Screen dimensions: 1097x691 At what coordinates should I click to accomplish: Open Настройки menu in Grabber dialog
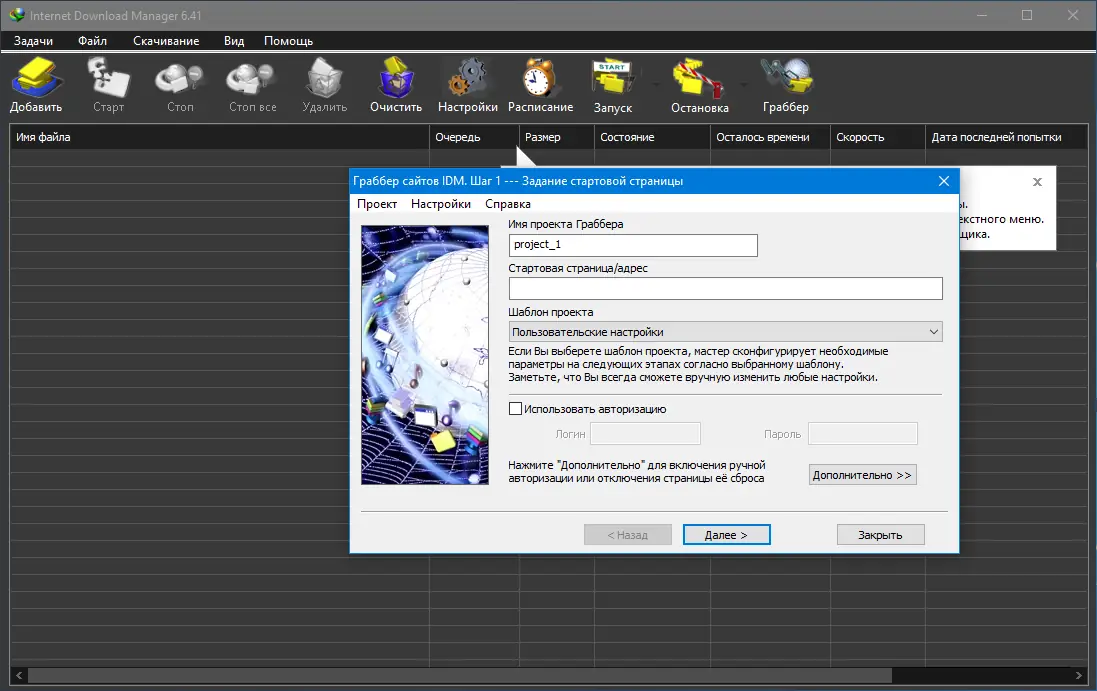pyautogui.click(x=441, y=204)
